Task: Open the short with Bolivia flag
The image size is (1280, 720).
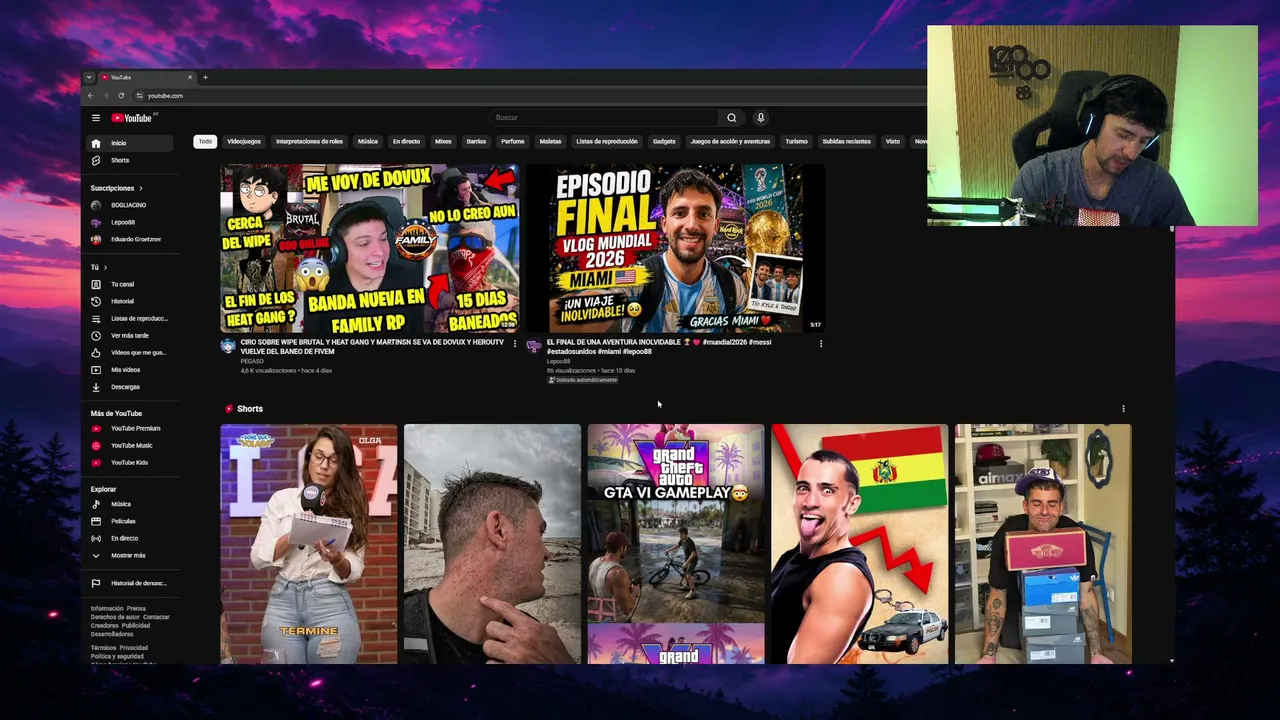Action: [860, 544]
